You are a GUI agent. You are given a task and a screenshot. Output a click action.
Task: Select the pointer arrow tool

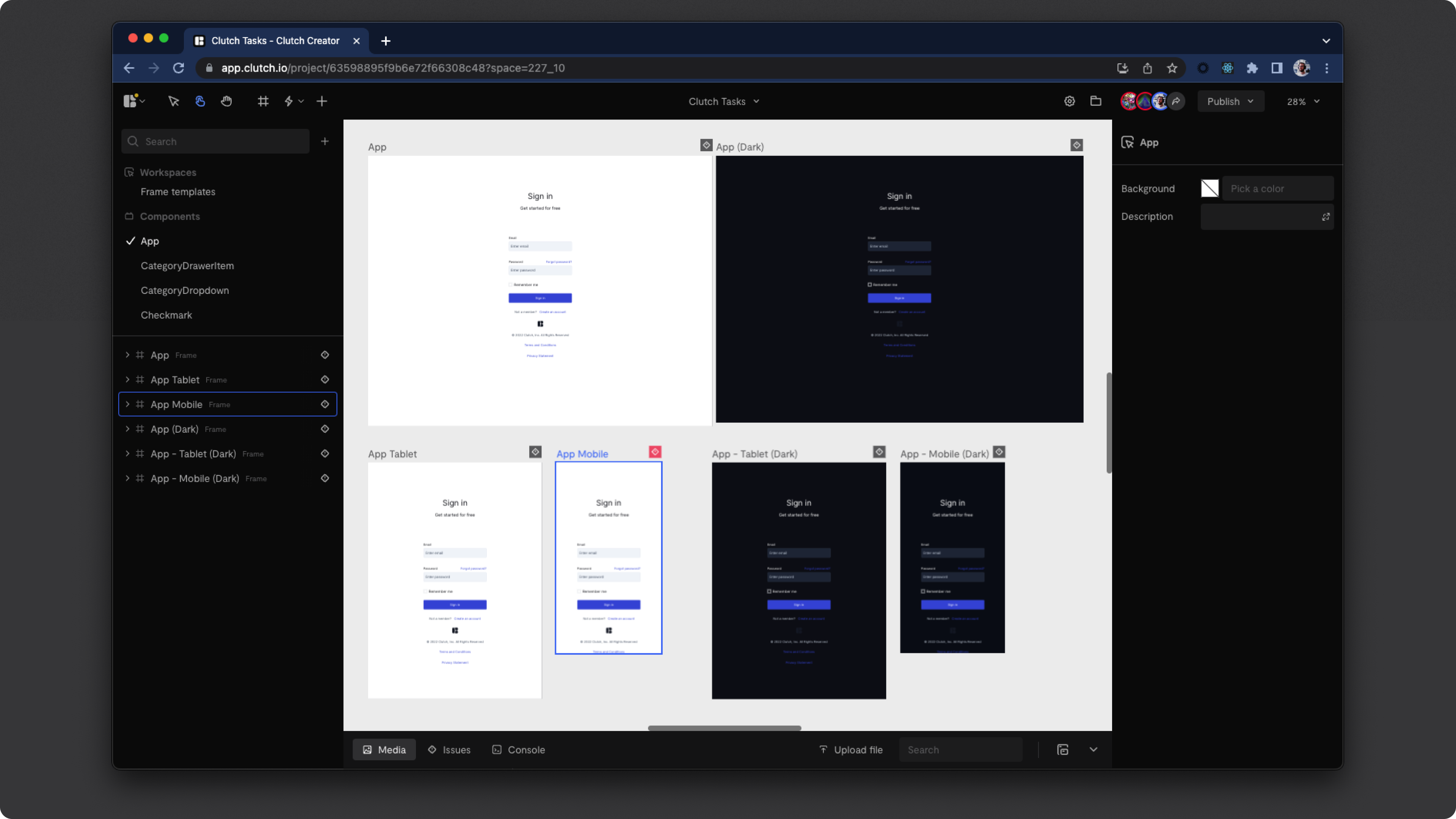pyautogui.click(x=174, y=101)
